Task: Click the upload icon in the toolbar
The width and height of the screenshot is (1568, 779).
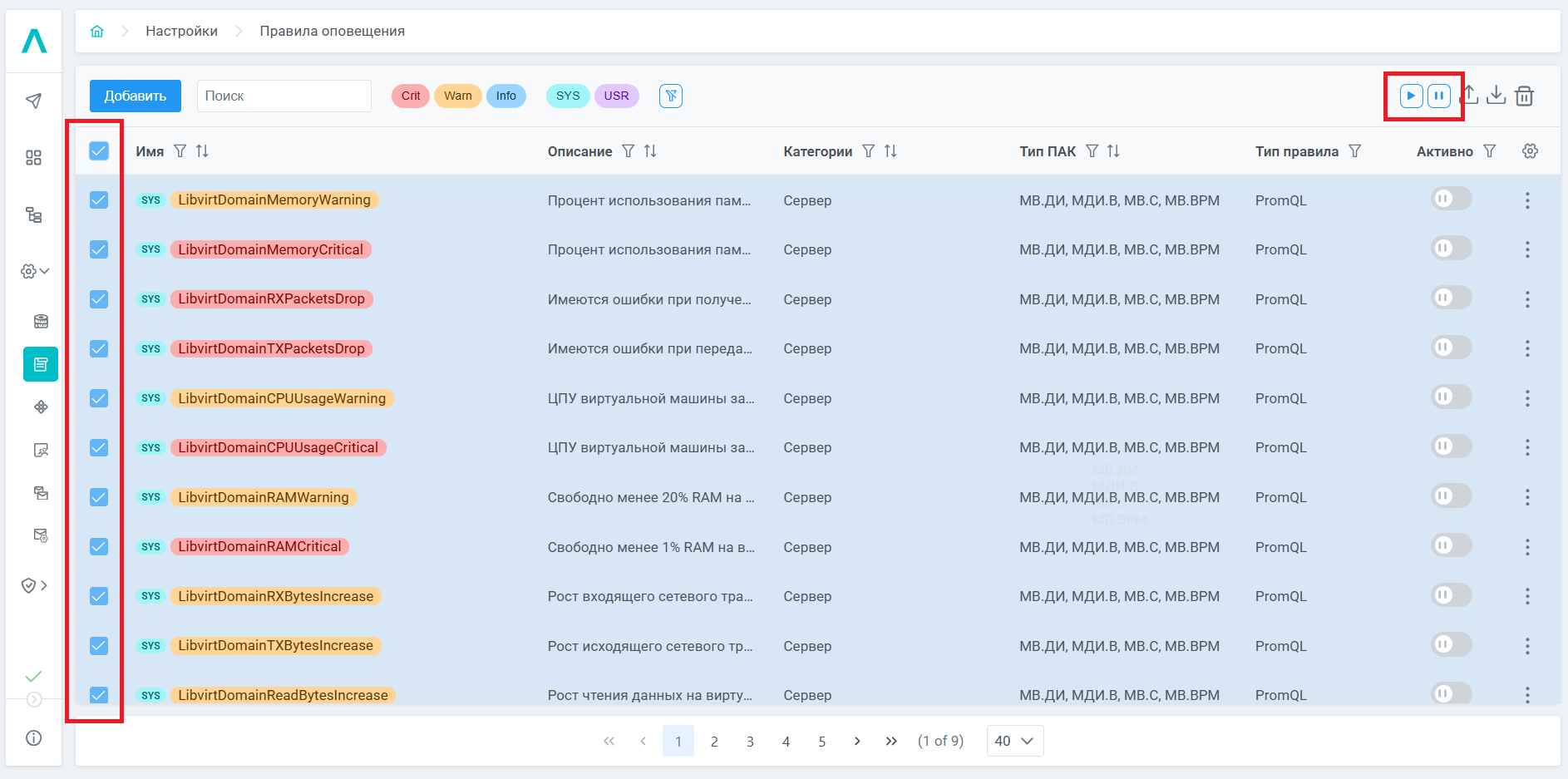Action: click(x=1470, y=96)
